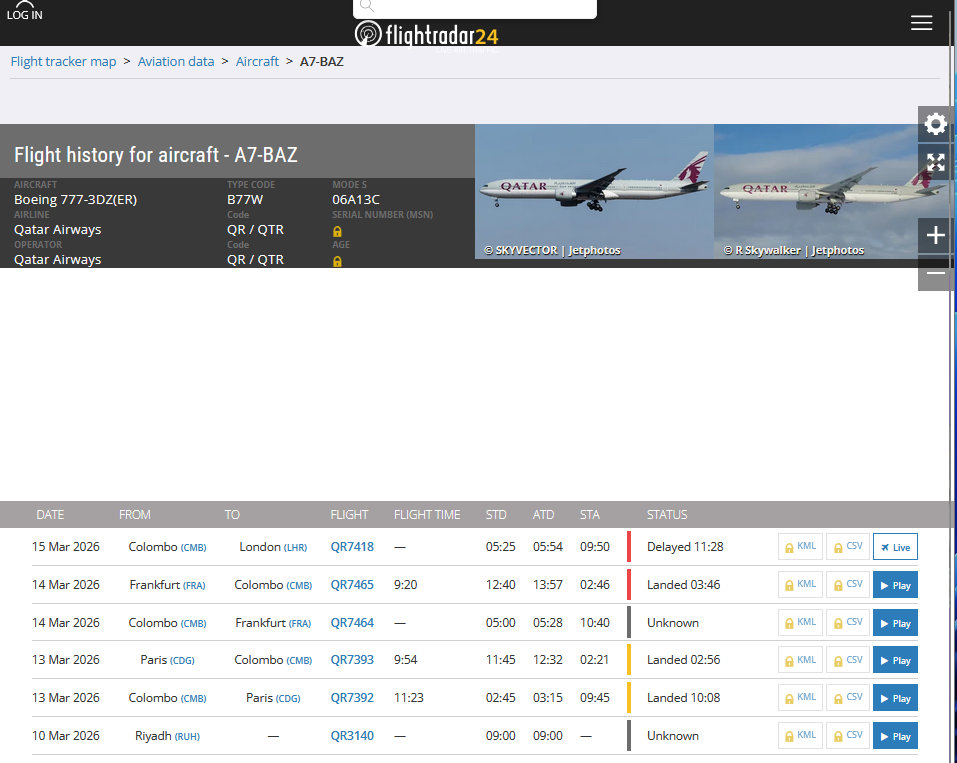The image size is (957, 763).
Task: Download KML for flight QR7464
Action: [x=800, y=623]
